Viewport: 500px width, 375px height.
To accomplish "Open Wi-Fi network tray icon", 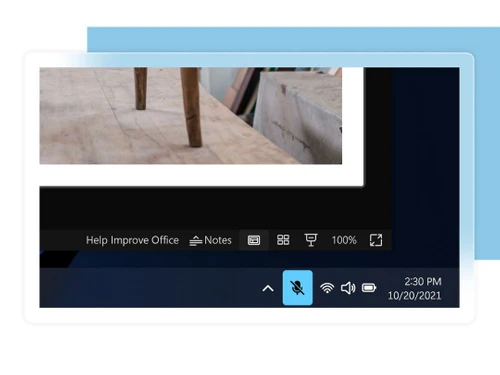I will 327,288.
